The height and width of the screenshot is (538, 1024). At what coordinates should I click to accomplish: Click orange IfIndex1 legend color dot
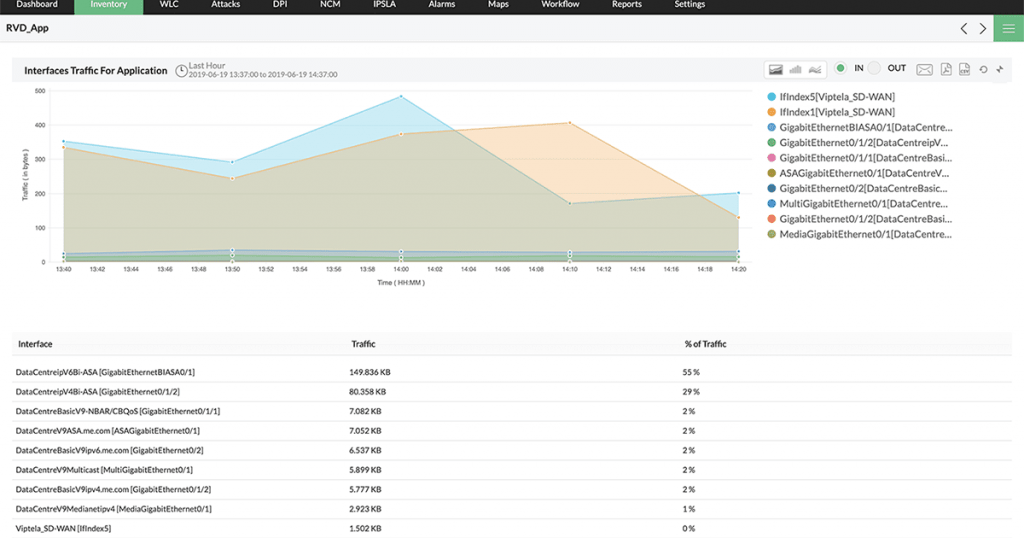771,113
